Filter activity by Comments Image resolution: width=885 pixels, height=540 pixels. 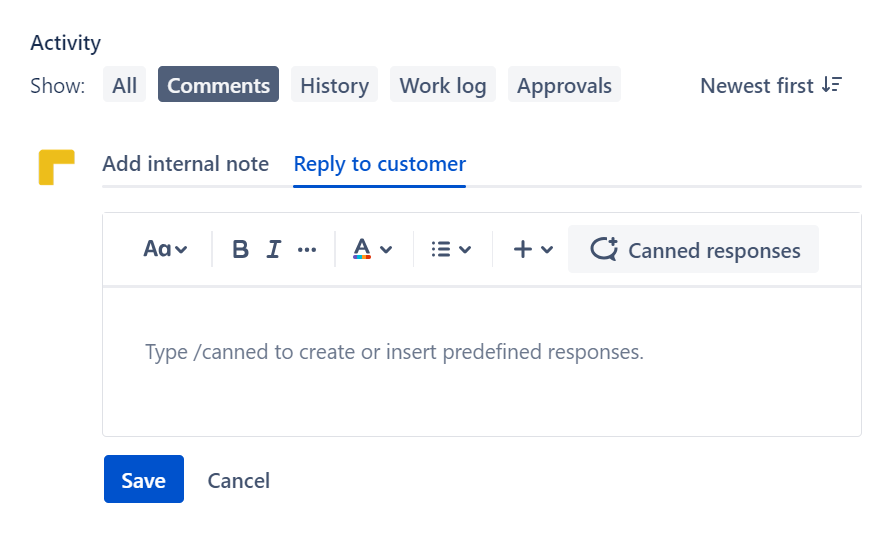tap(218, 86)
